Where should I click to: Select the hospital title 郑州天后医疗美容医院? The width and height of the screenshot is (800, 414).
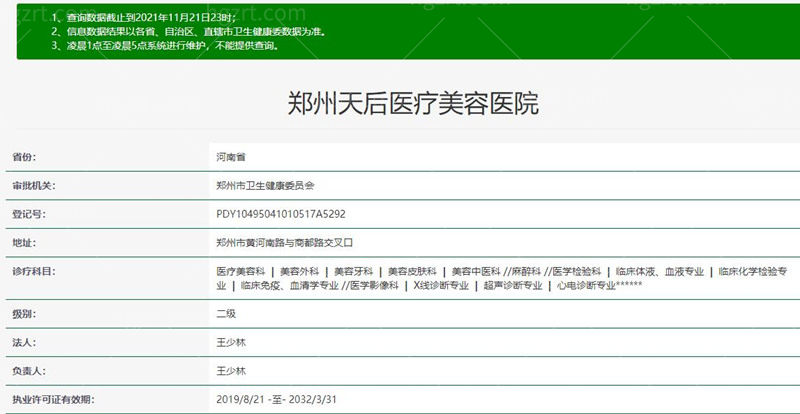[413, 104]
